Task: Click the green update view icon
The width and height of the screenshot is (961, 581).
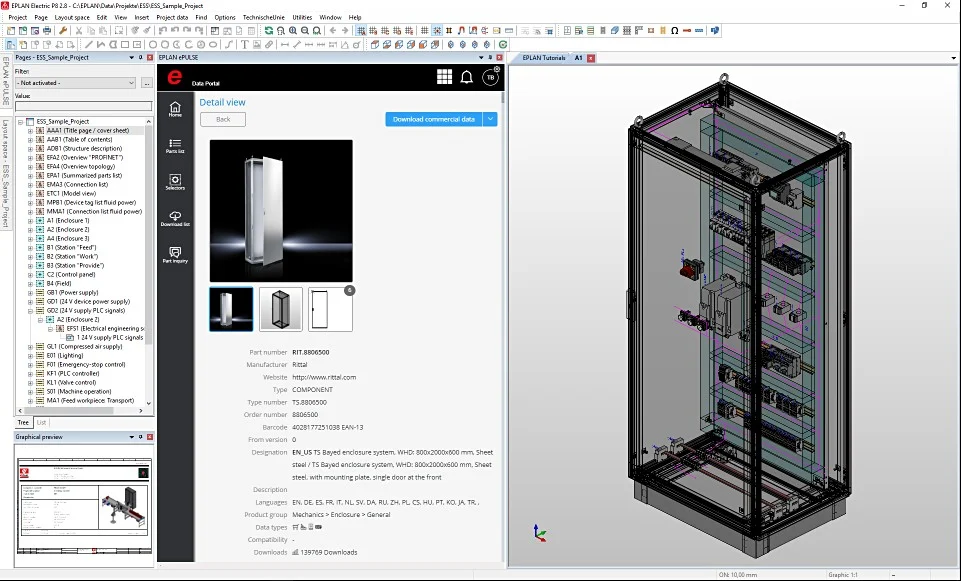Action: [503, 45]
